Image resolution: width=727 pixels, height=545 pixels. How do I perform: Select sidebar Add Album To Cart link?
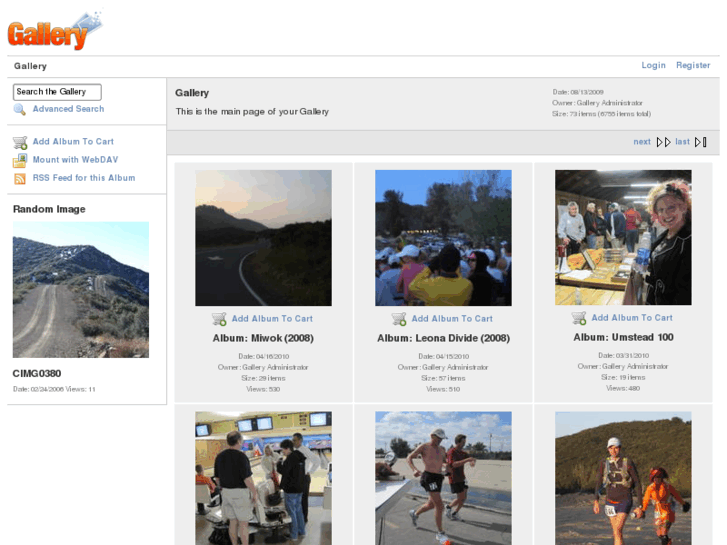point(73,141)
